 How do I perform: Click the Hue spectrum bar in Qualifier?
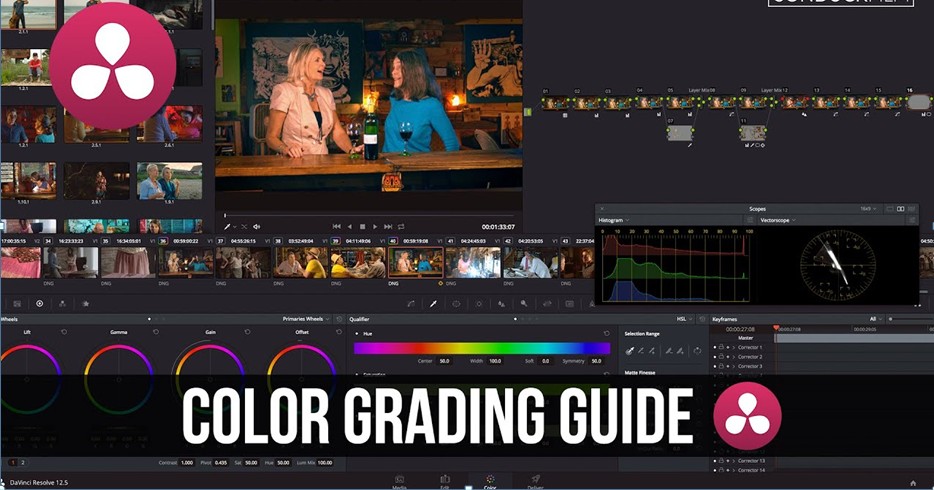pyautogui.click(x=481, y=348)
